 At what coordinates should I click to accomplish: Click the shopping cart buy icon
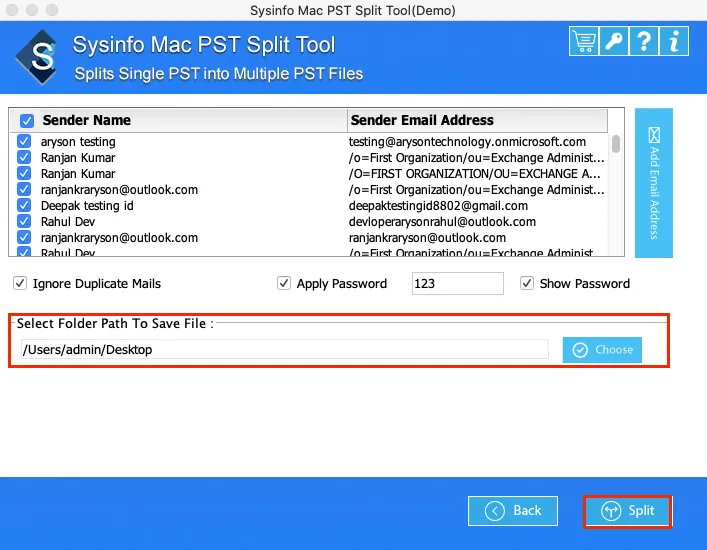[584, 41]
